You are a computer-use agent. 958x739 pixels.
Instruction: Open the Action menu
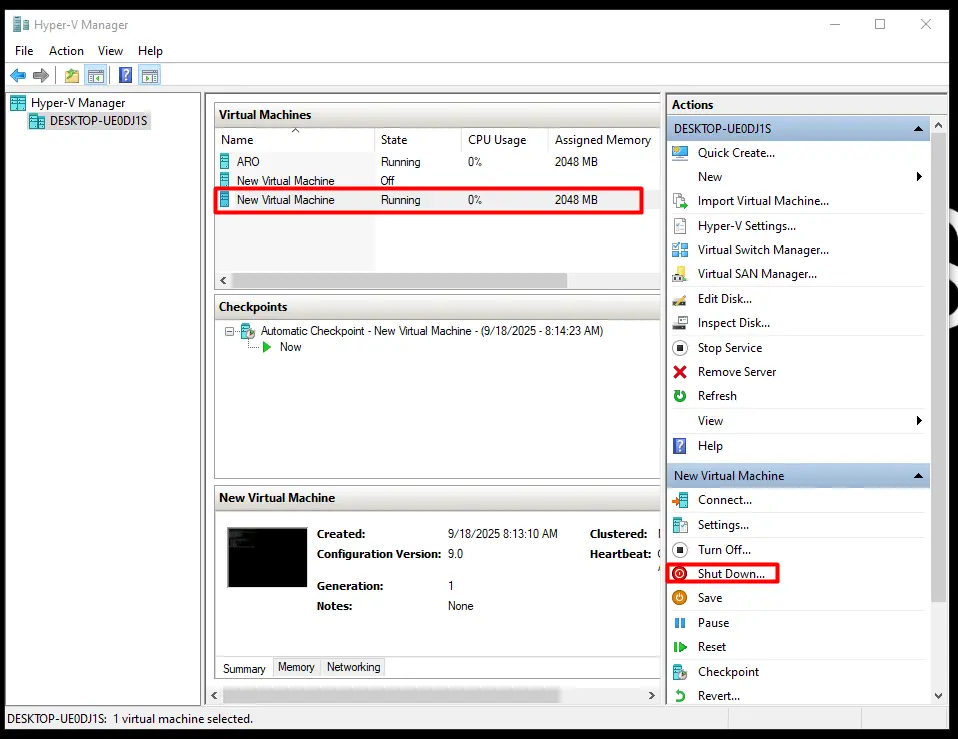click(66, 51)
